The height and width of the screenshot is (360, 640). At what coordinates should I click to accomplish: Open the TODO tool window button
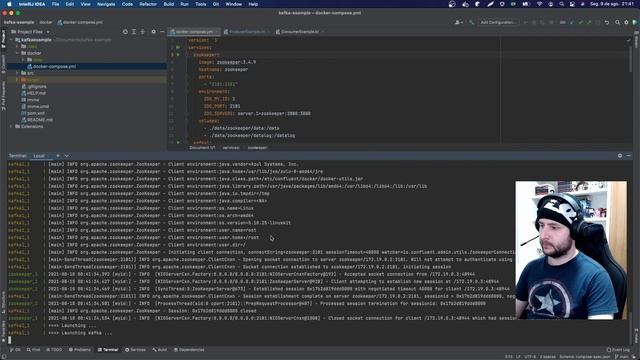pos(54,350)
